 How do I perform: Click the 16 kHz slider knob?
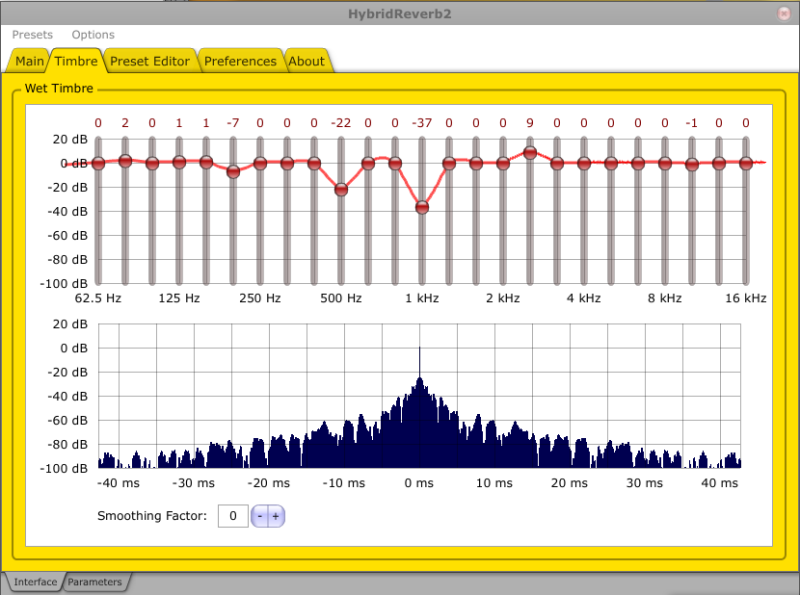(x=746, y=163)
